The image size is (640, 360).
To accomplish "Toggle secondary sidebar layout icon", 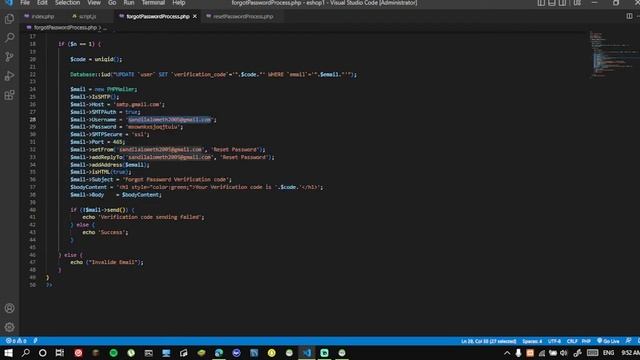I will [x=562, y=3].
